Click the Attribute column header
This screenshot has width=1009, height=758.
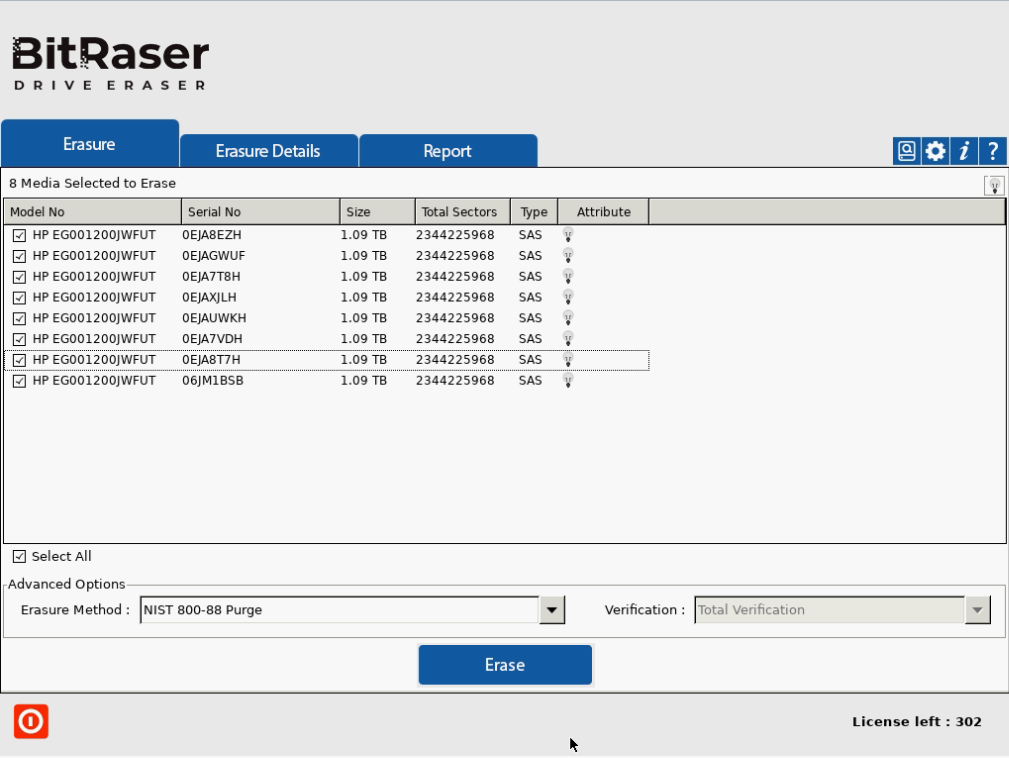[x=604, y=212]
